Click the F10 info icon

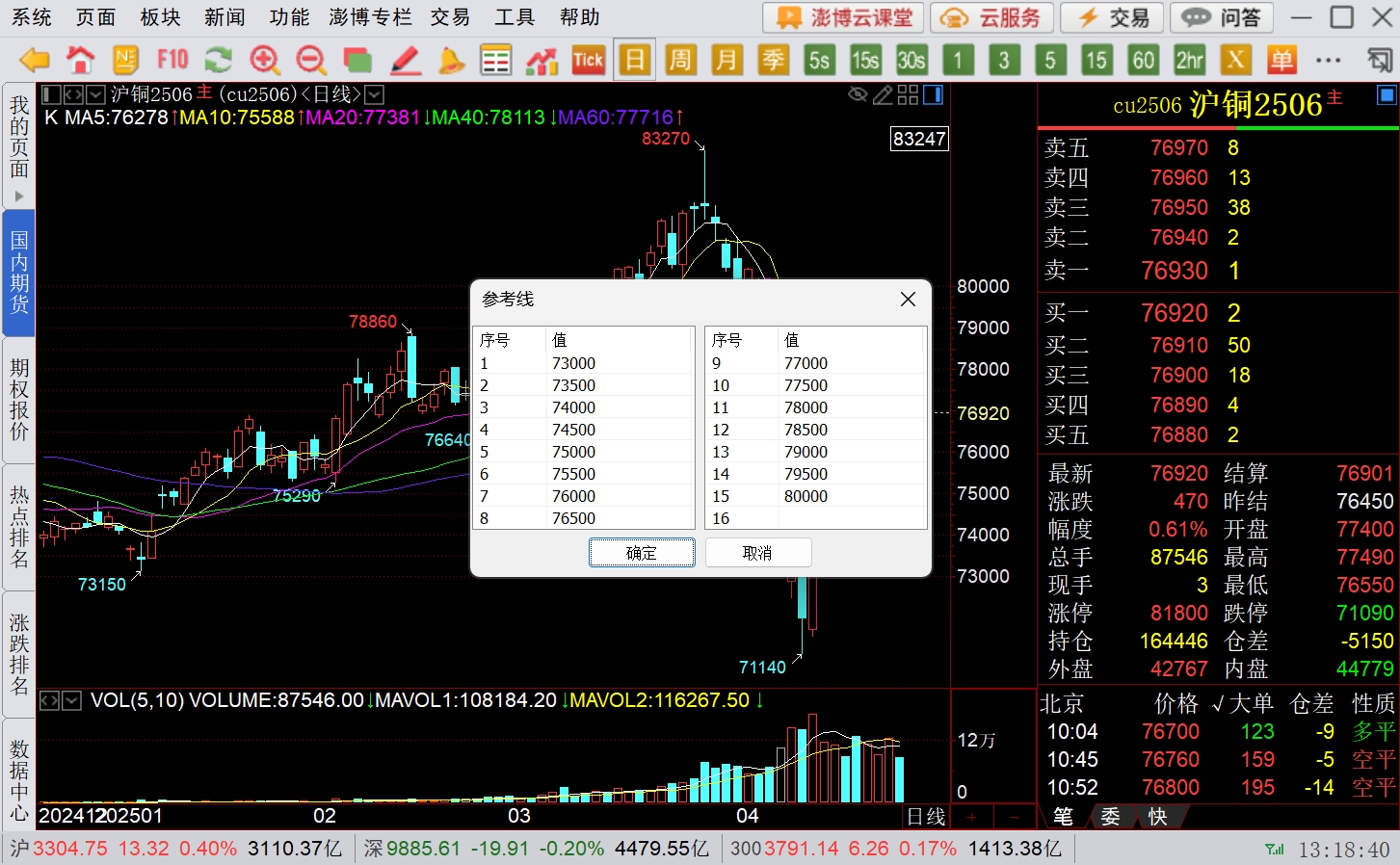[x=172, y=60]
